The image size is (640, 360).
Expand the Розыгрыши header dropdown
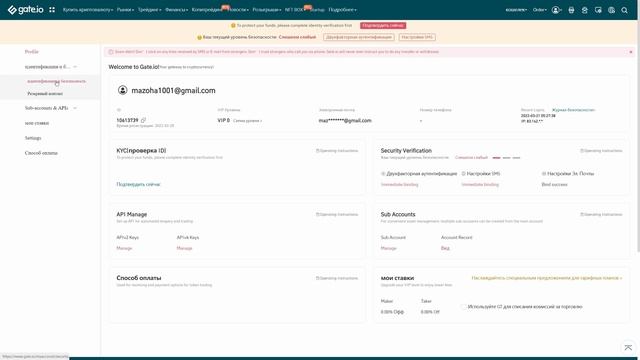(x=267, y=10)
